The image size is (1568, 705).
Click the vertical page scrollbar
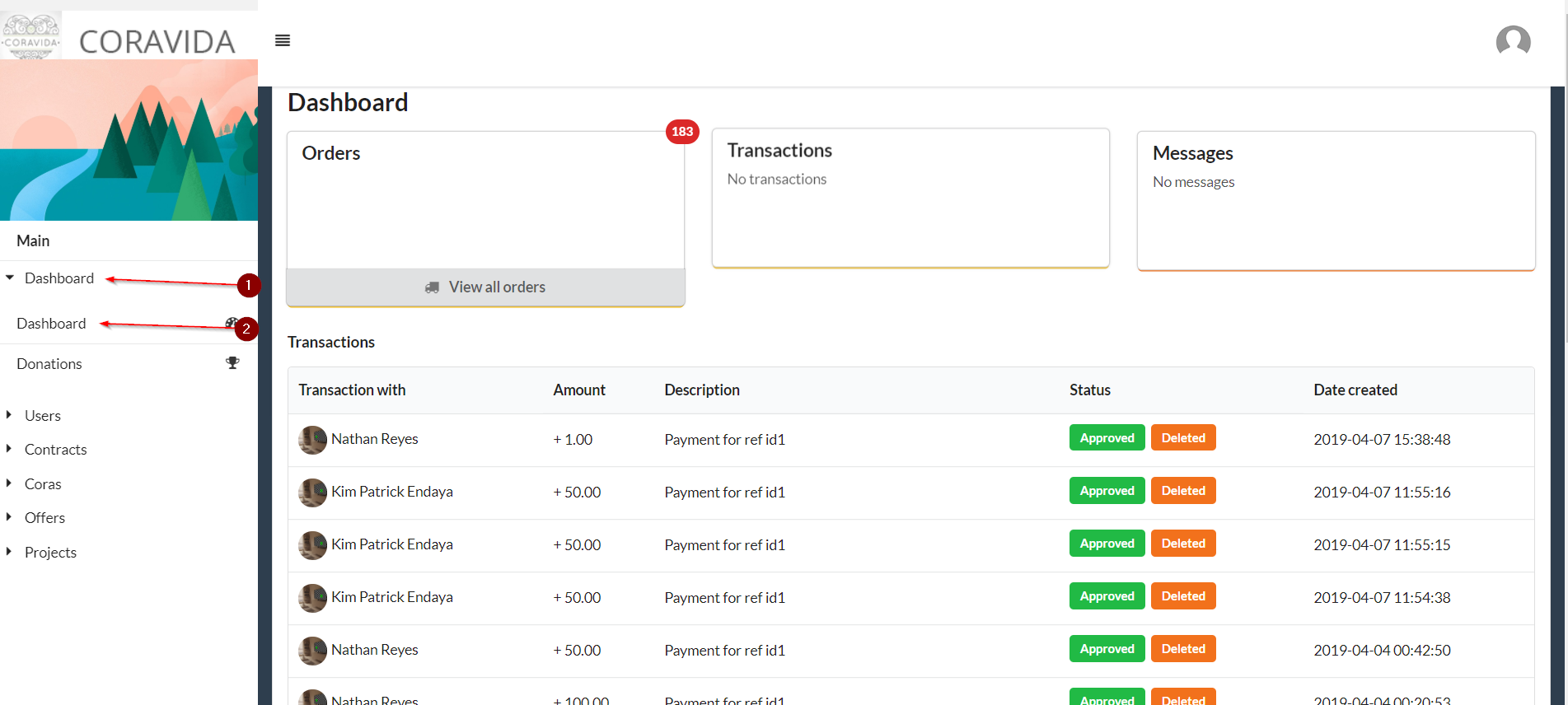pyautogui.click(x=1561, y=247)
